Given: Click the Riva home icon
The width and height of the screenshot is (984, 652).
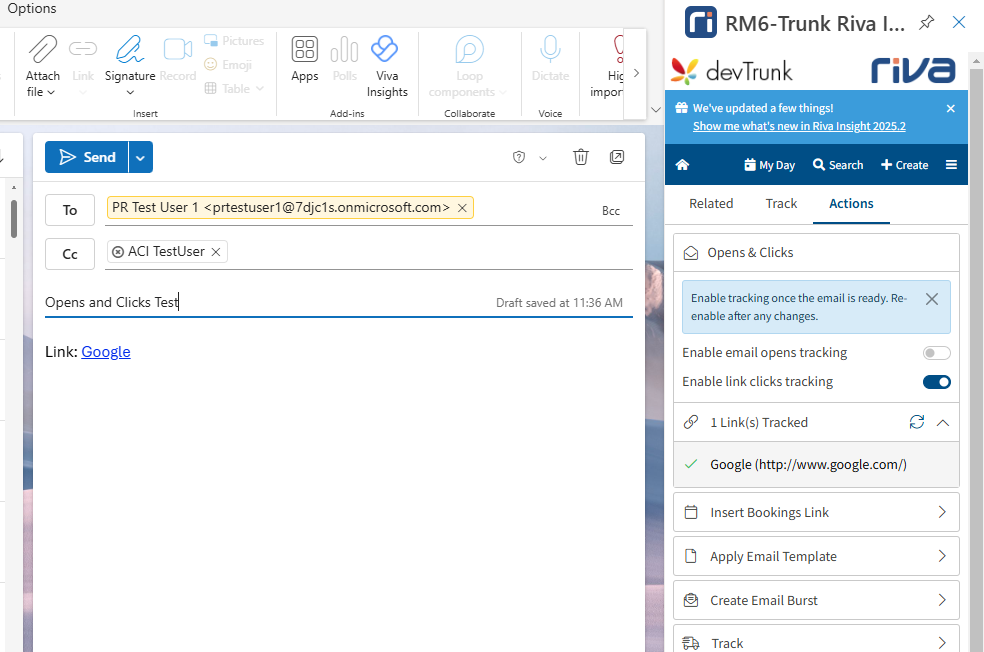Looking at the screenshot, I should [x=683, y=165].
